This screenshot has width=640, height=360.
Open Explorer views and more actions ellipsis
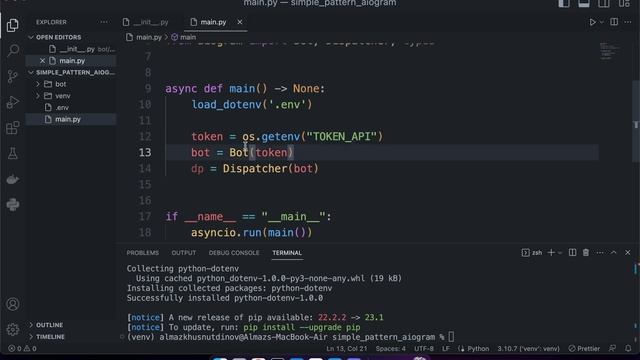104,22
